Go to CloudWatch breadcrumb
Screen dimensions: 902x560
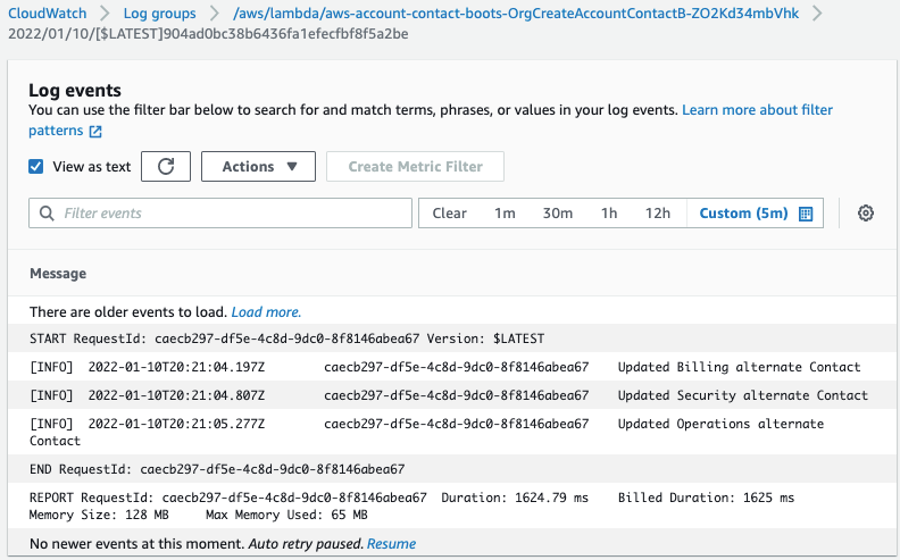click(x=47, y=13)
